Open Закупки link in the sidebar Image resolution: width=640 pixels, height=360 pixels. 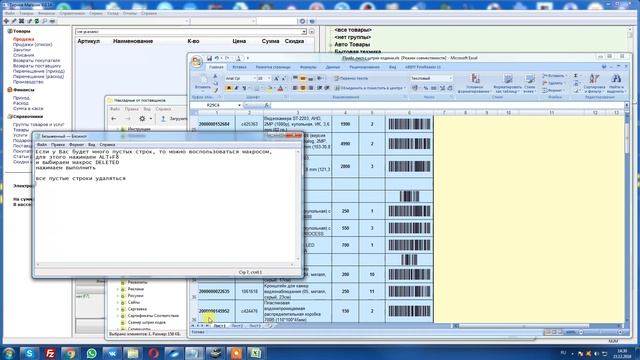point(22,50)
